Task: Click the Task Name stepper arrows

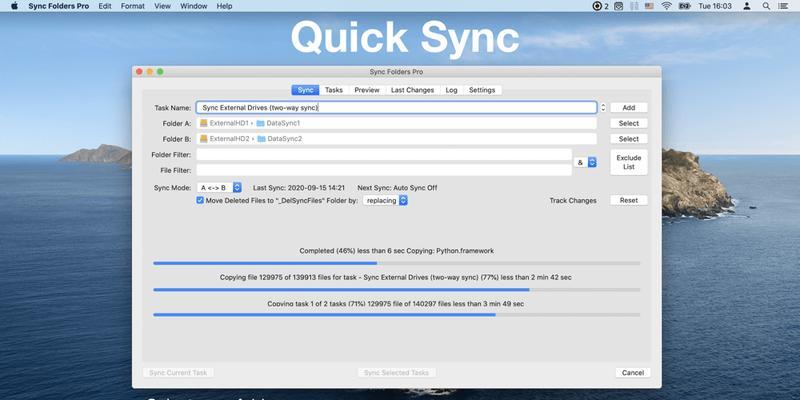Action: tap(603, 108)
